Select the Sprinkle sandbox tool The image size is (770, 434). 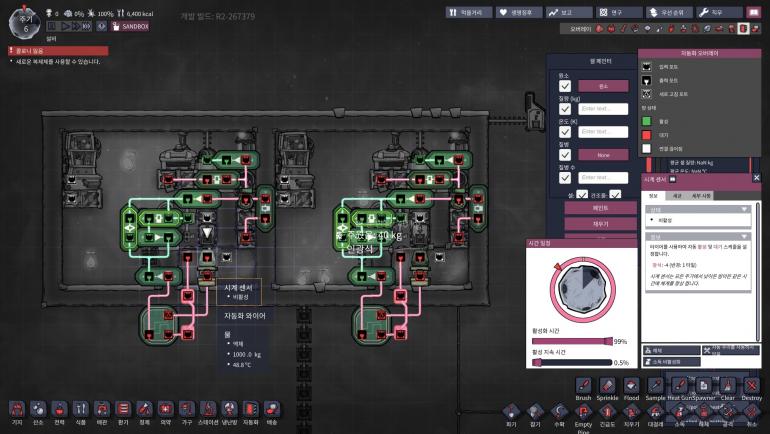[607, 385]
